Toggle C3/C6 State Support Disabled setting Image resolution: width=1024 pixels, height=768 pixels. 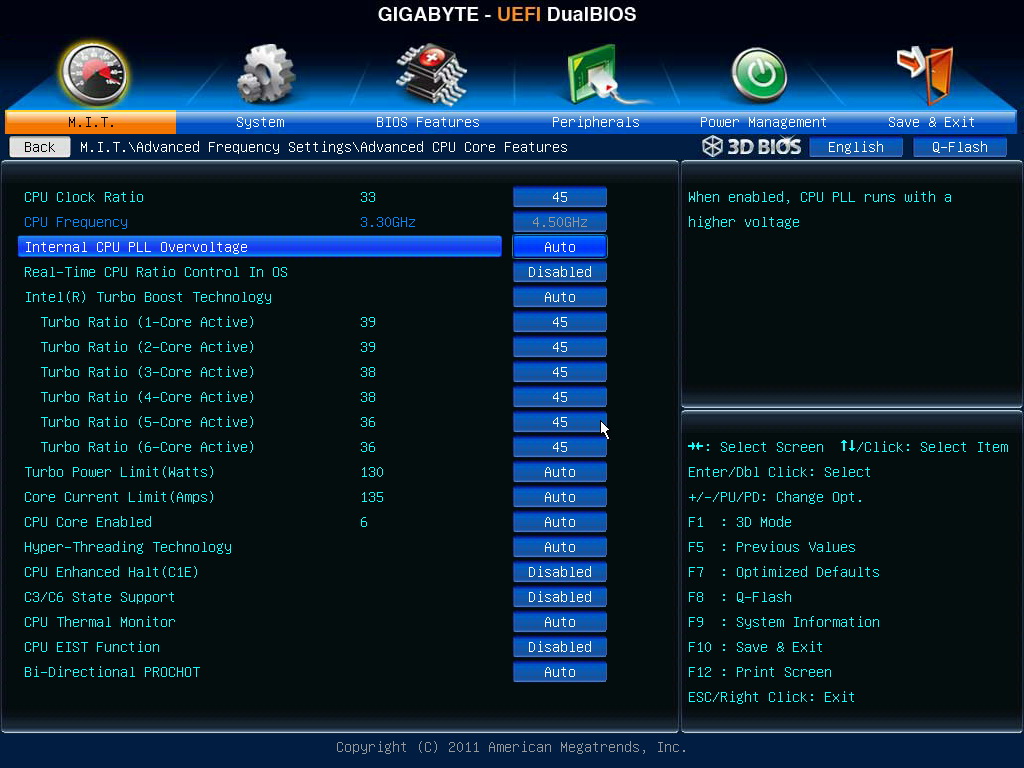pyautogui.click(x=560, y=597)
